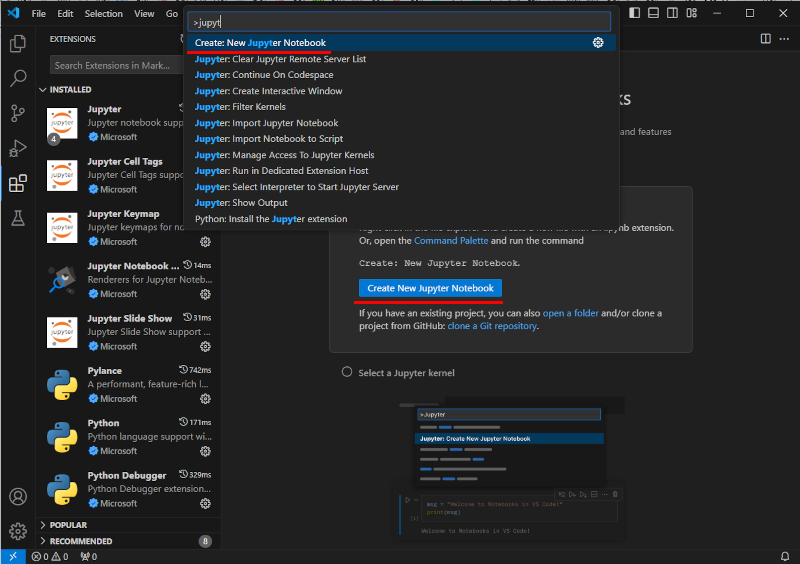
Task: Open the Edit menu
Action: coord(65,14)
